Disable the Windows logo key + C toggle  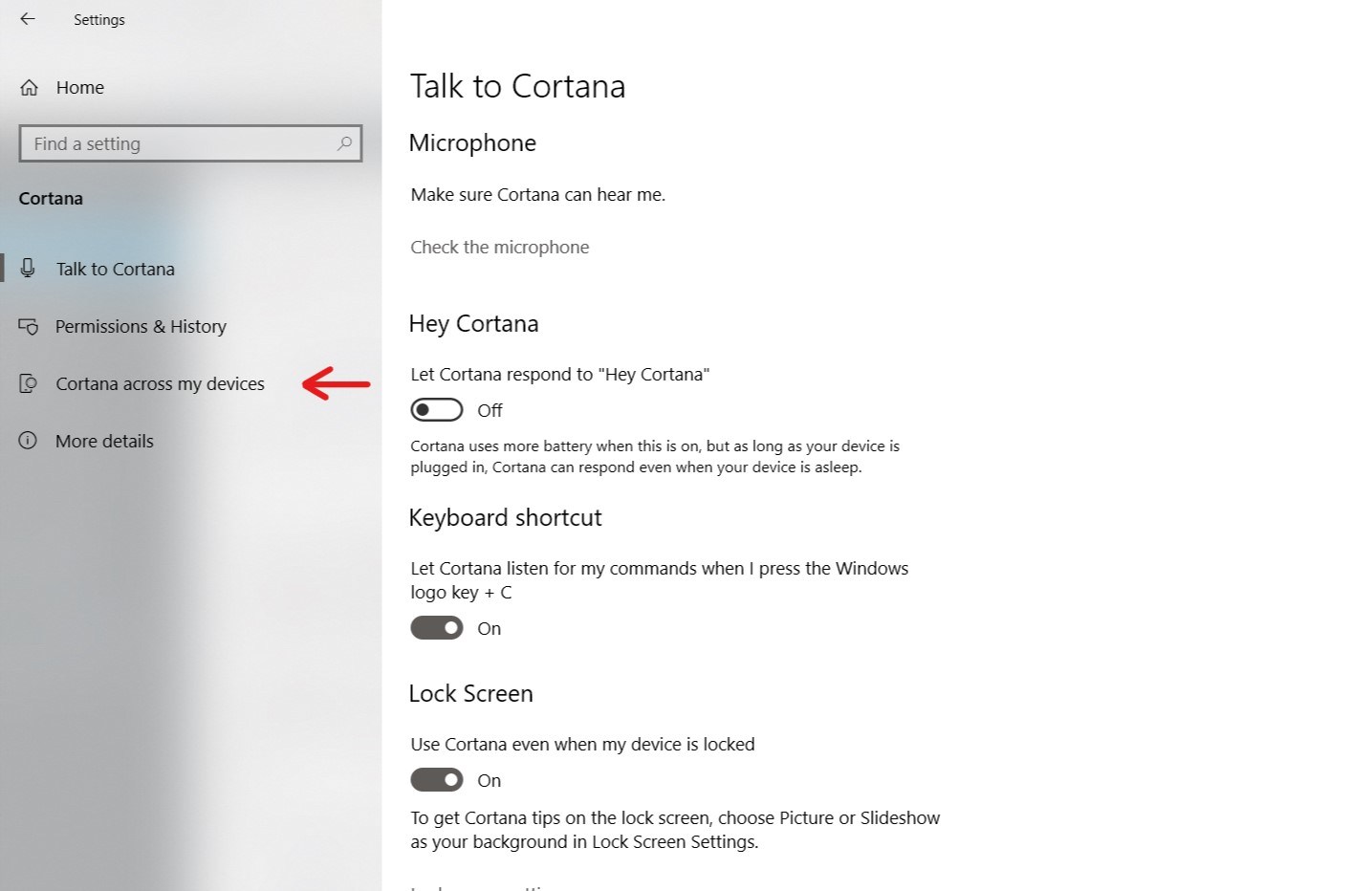(x=436, y=628)
